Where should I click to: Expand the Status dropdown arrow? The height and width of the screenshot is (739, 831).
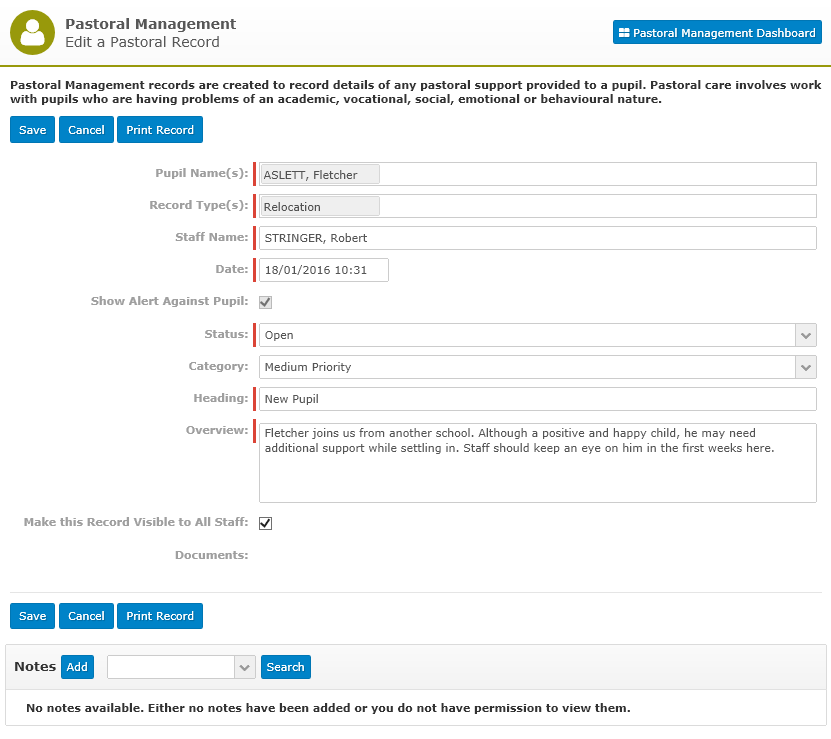806,335
